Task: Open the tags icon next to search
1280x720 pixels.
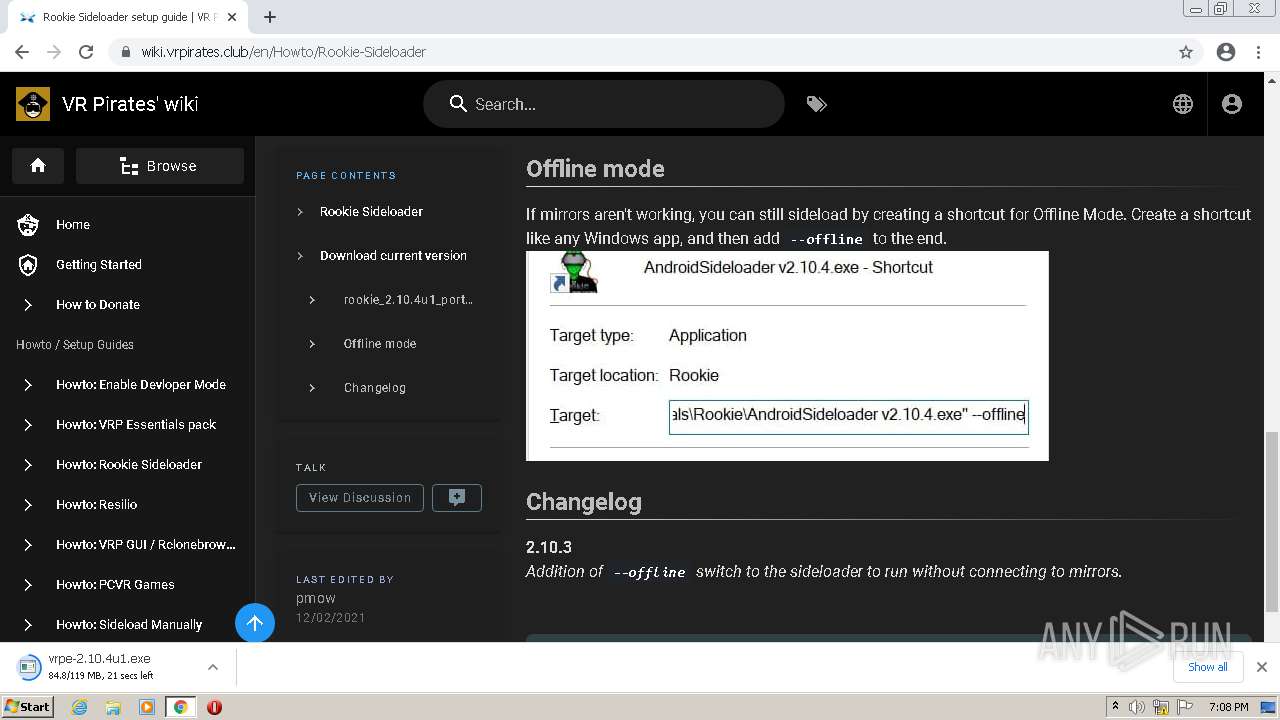Action: tap(817, 104)
